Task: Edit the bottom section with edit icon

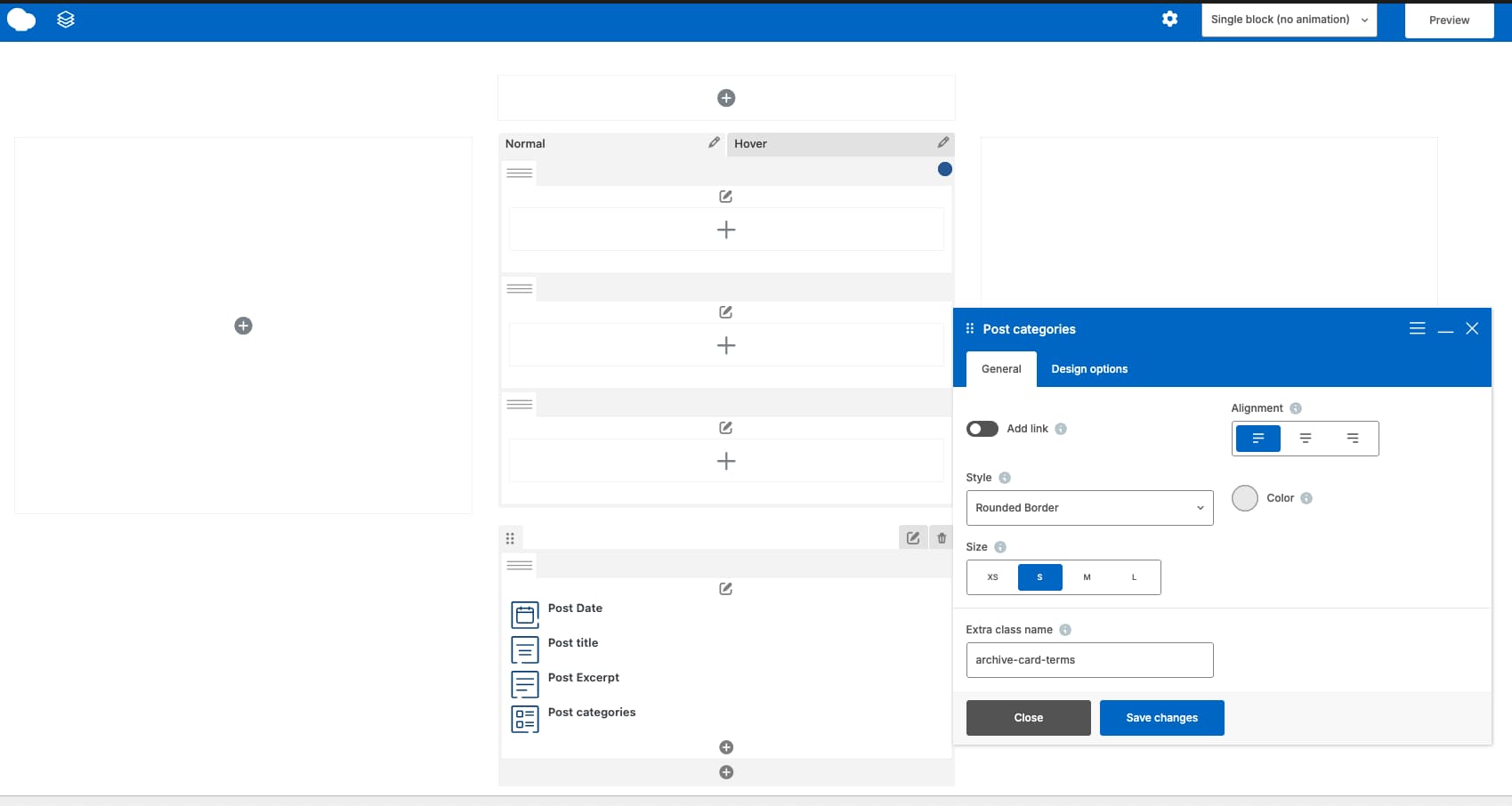Action: point(913,537)
